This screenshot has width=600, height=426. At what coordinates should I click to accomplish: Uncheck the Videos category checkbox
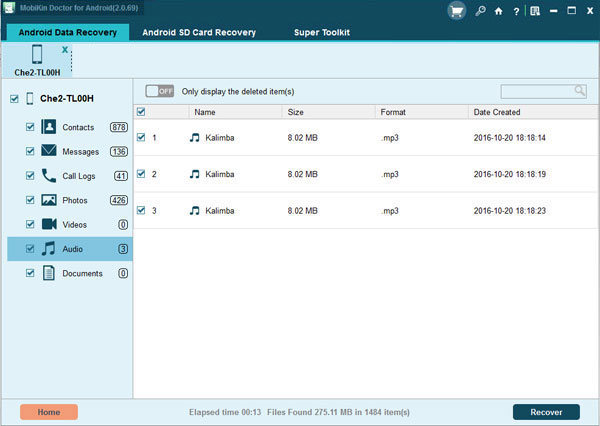point(30,224)
